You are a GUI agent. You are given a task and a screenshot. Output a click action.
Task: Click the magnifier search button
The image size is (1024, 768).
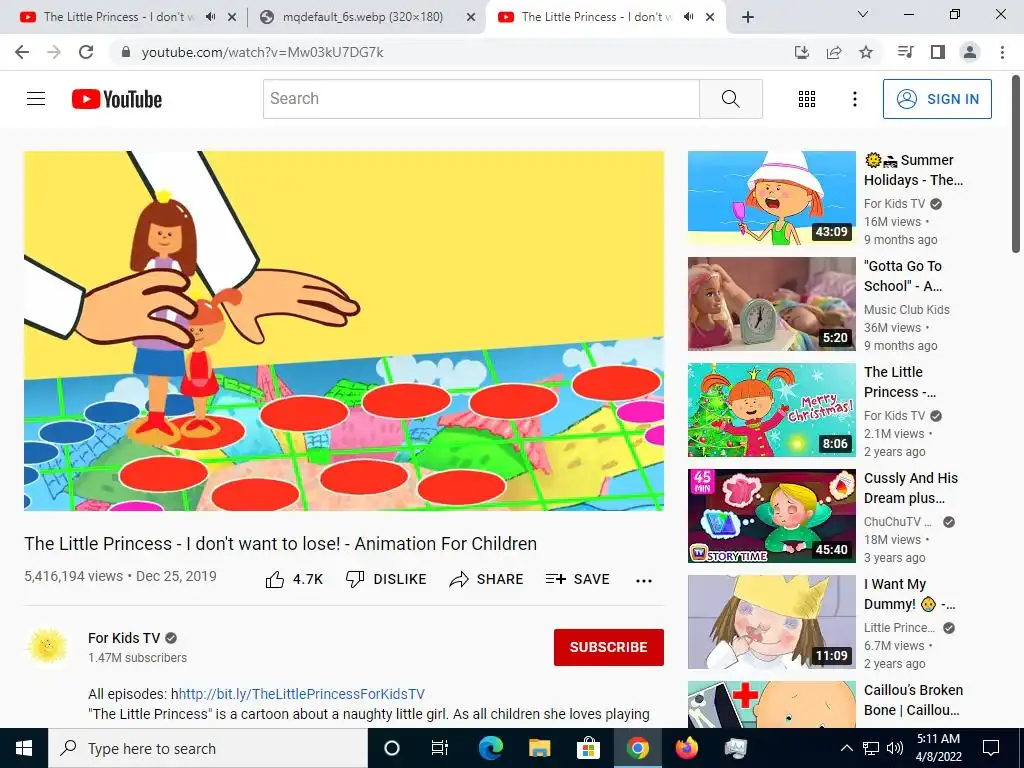coord(731,99)
